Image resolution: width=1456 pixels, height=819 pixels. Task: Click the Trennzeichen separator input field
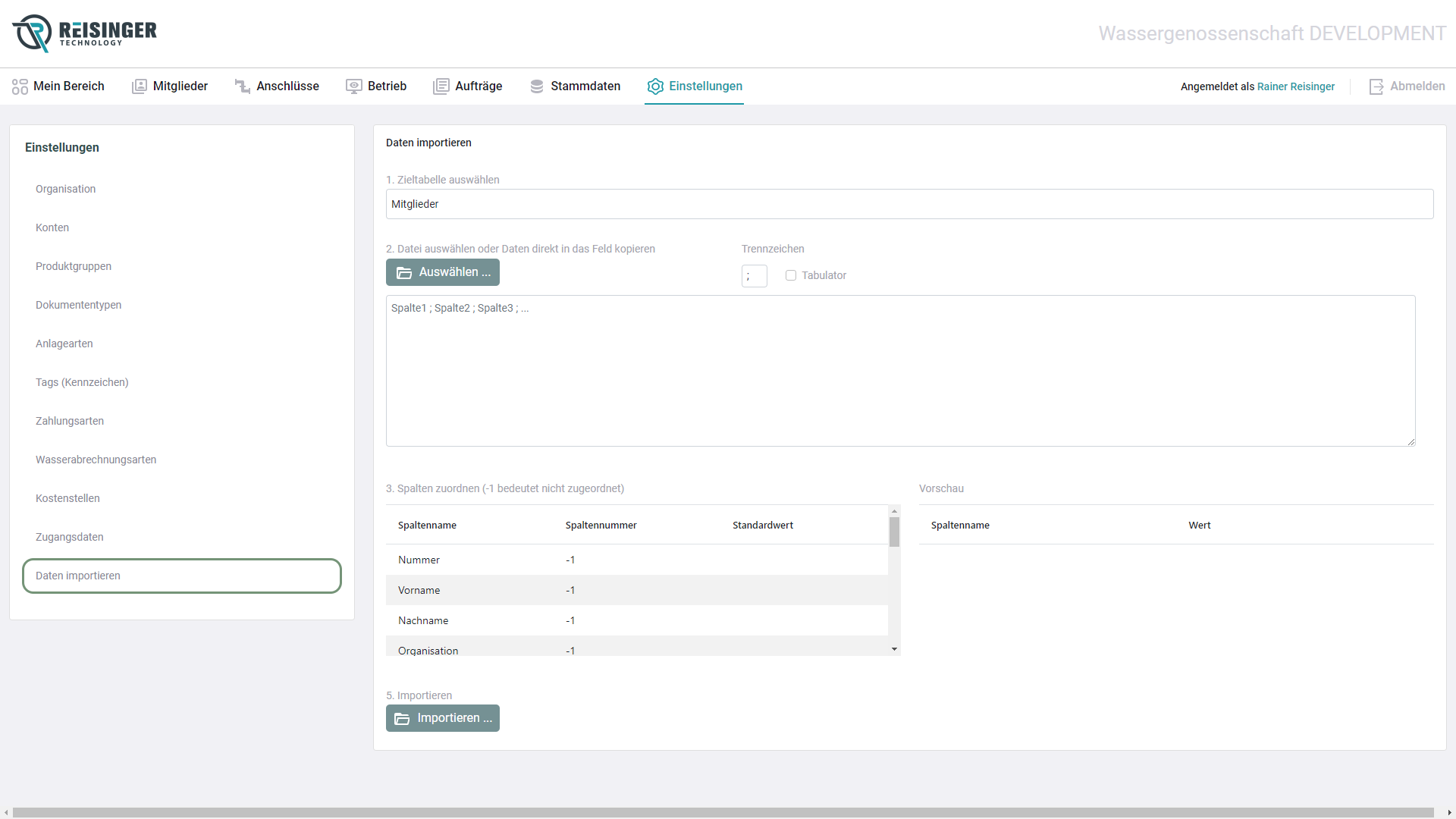pyautogui.click(x=754, y=276)
